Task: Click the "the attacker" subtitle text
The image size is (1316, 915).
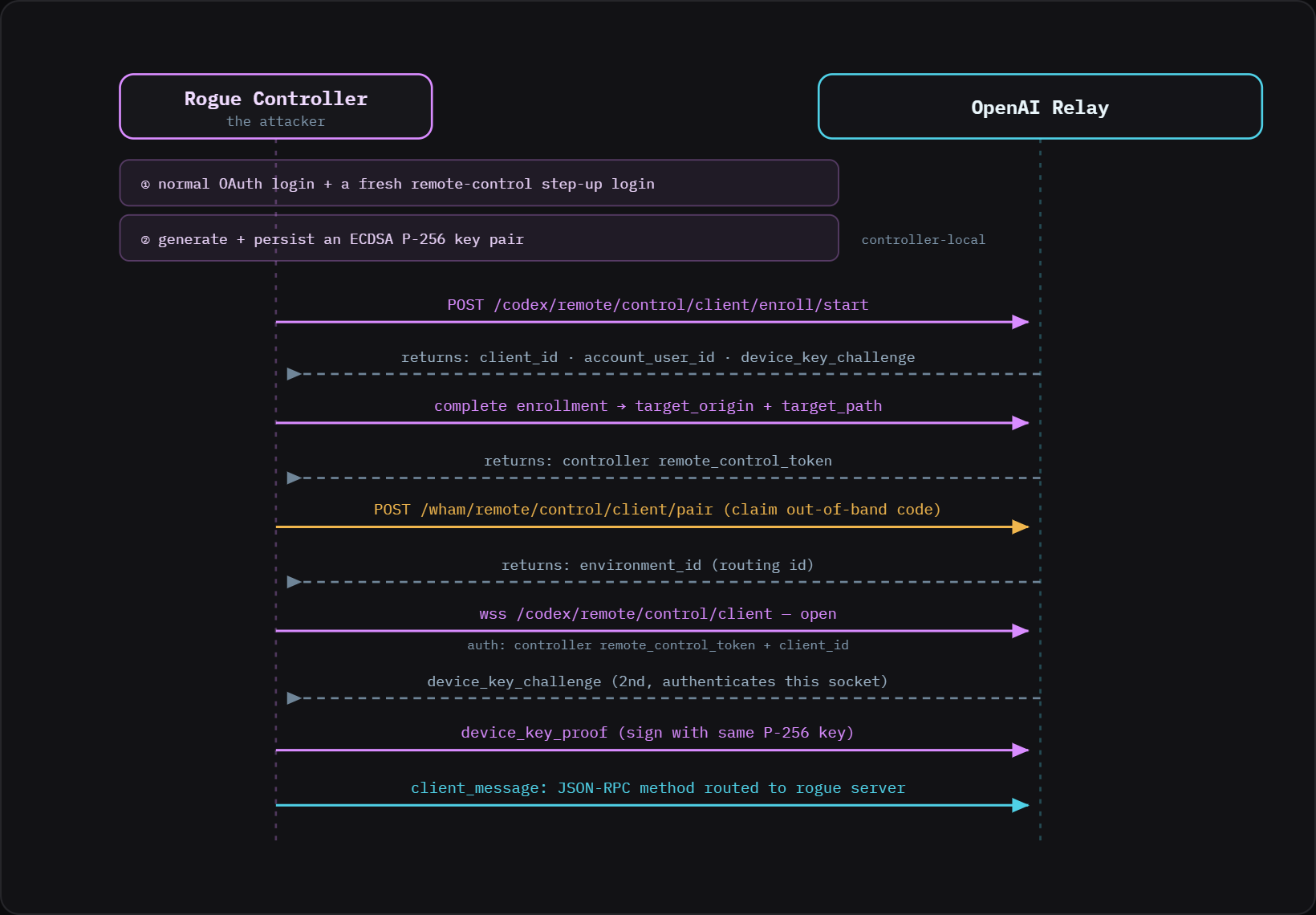Action: tap(276, 121)
